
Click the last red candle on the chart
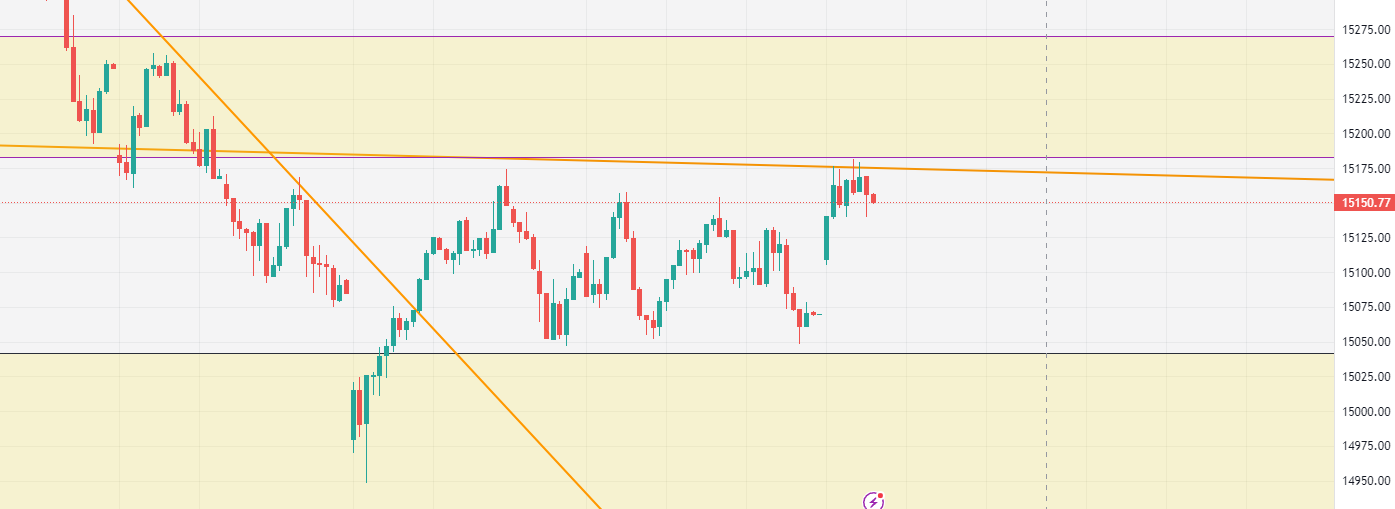[x=873, y=198]
